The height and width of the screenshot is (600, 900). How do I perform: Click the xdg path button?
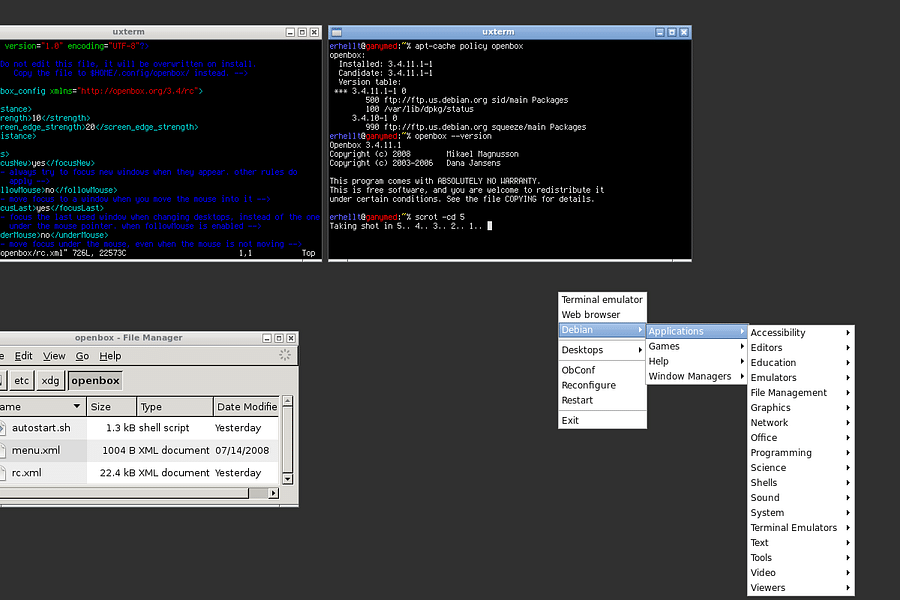pyautogui.click(x=50, y=380)
